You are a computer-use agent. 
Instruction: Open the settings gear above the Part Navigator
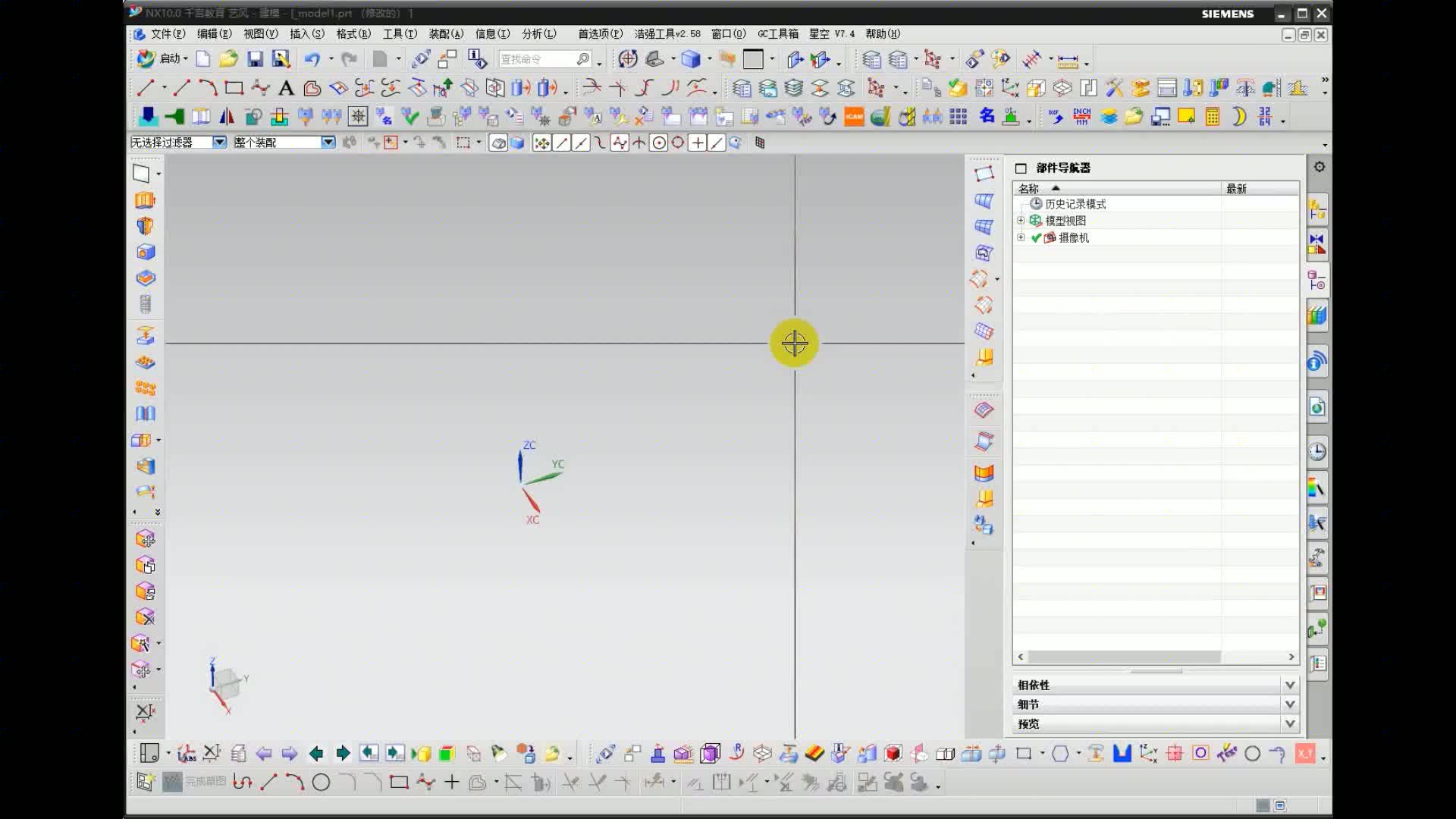click(x=1319, y=167)
